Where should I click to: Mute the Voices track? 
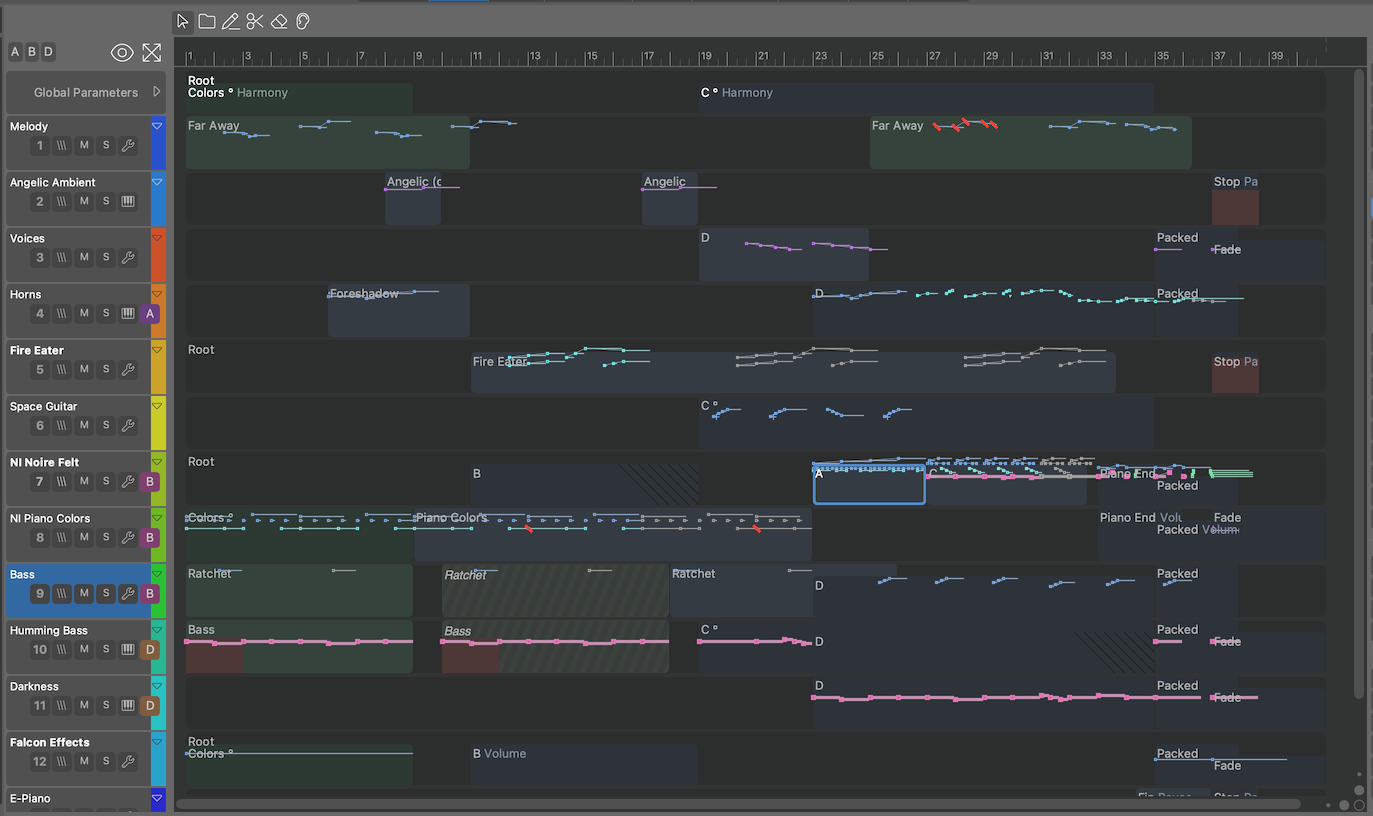pos(84,258)
